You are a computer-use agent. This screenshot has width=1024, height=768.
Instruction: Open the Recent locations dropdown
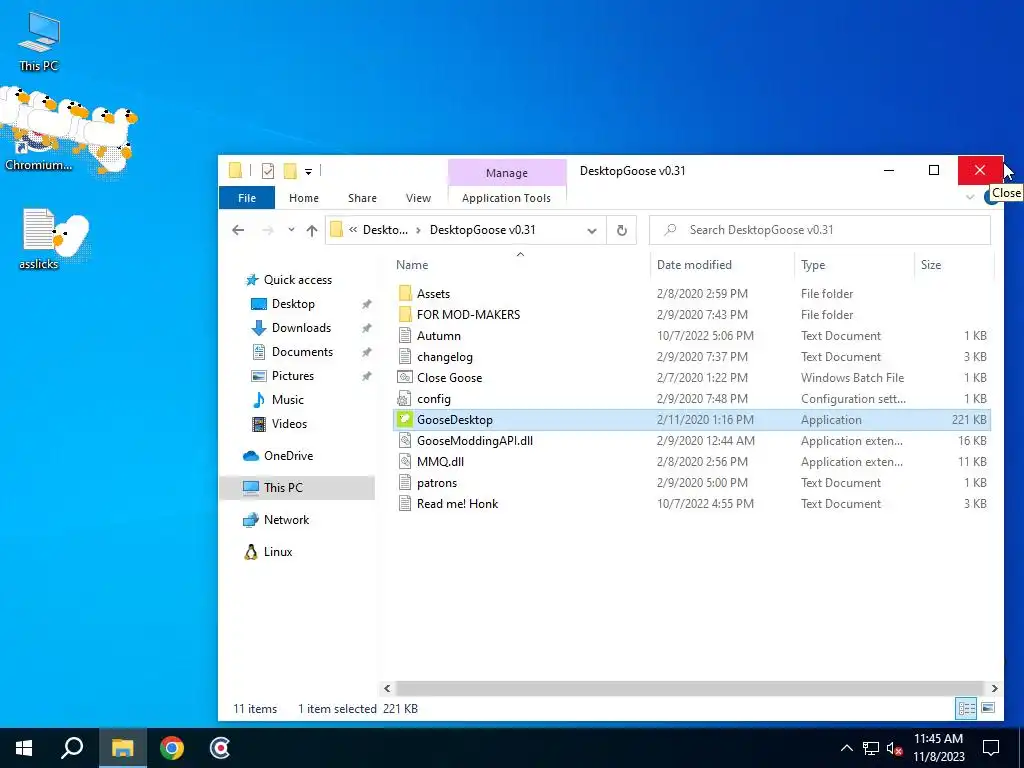coord(291,230)
